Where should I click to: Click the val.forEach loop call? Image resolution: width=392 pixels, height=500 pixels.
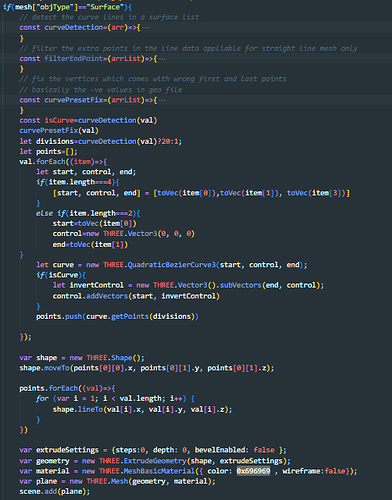[x=42, y=162]
